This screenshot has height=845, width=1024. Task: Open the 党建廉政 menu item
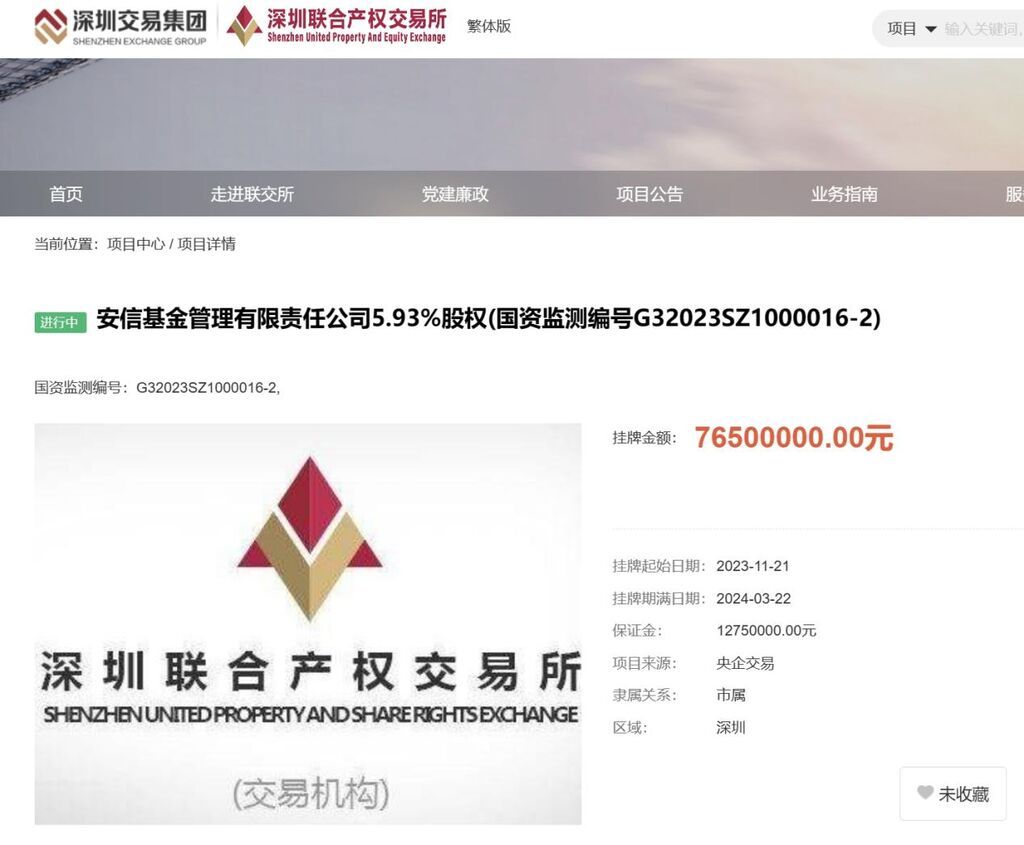(x=455, y=194)
